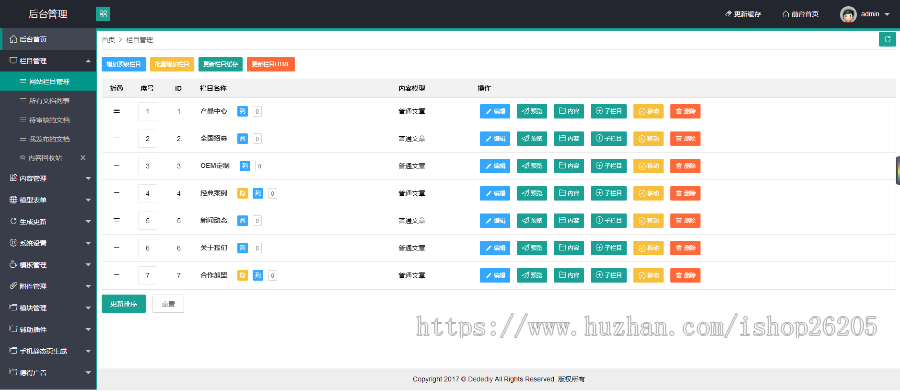Viewport: 900px width, 391px height.
Task: Open 我发布的文档 in the sidebar
Action: (48, 139)
